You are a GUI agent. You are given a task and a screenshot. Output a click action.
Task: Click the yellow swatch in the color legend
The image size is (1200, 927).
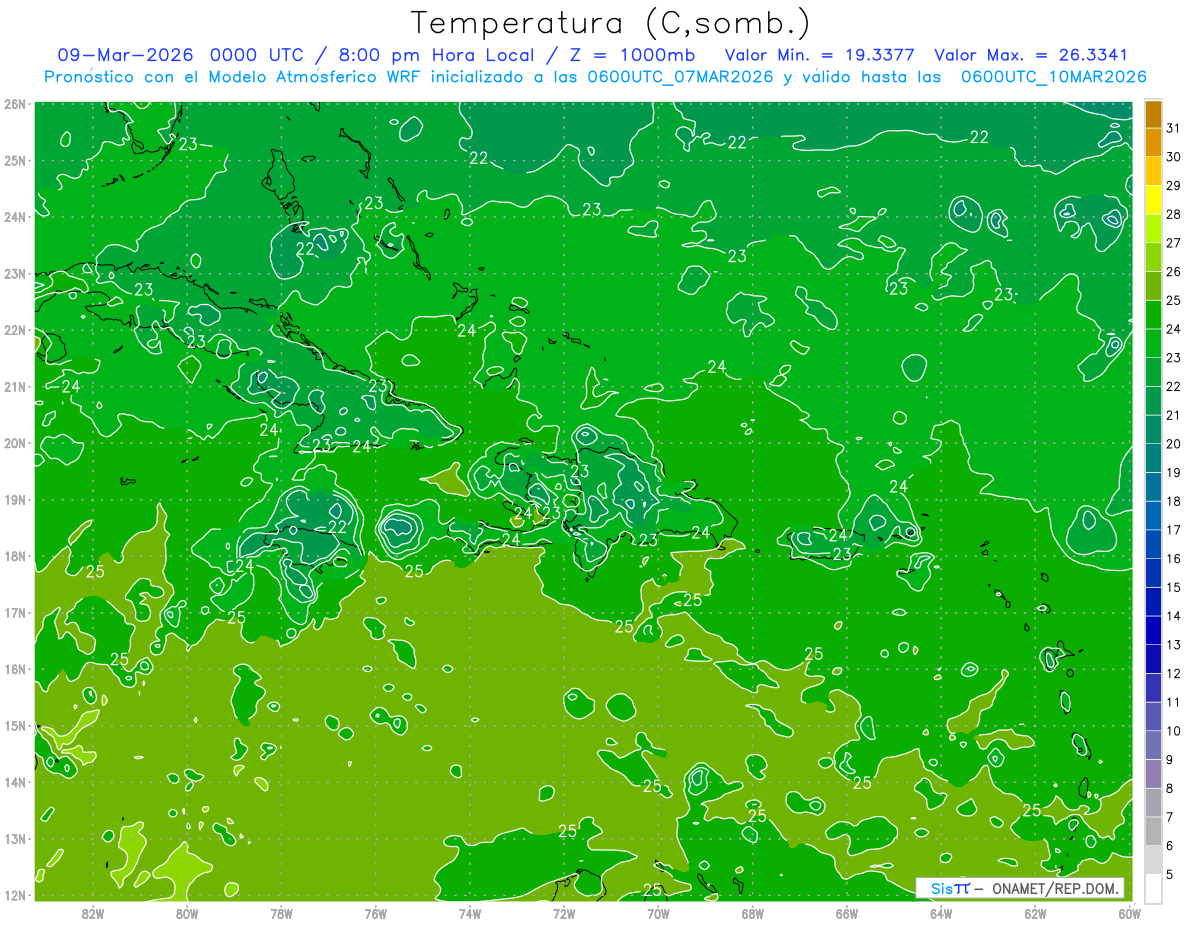click(x=1153, y=200)
